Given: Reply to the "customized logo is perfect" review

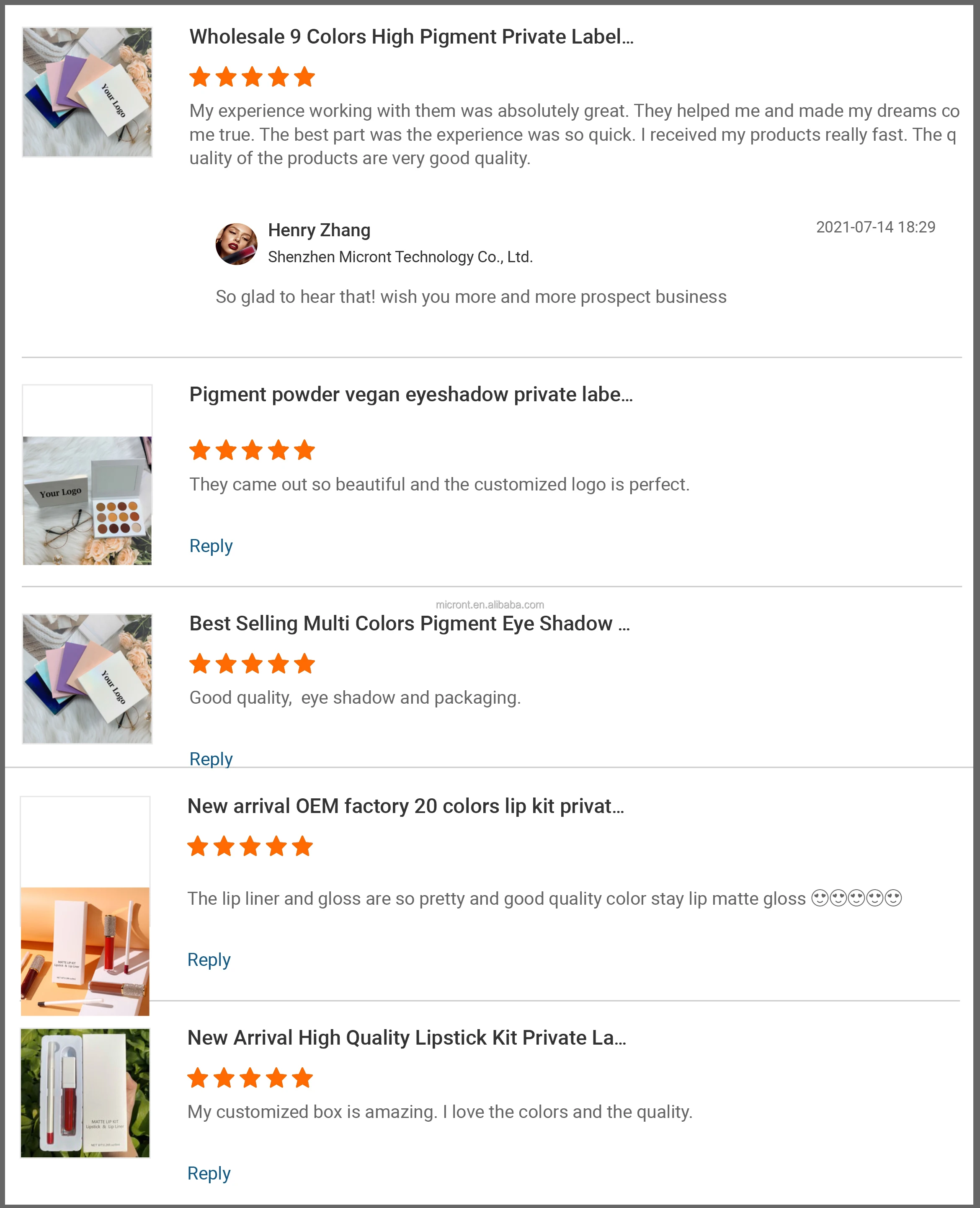Looking at the screenshot, I should pyautogui.click(x=211, y=546).
